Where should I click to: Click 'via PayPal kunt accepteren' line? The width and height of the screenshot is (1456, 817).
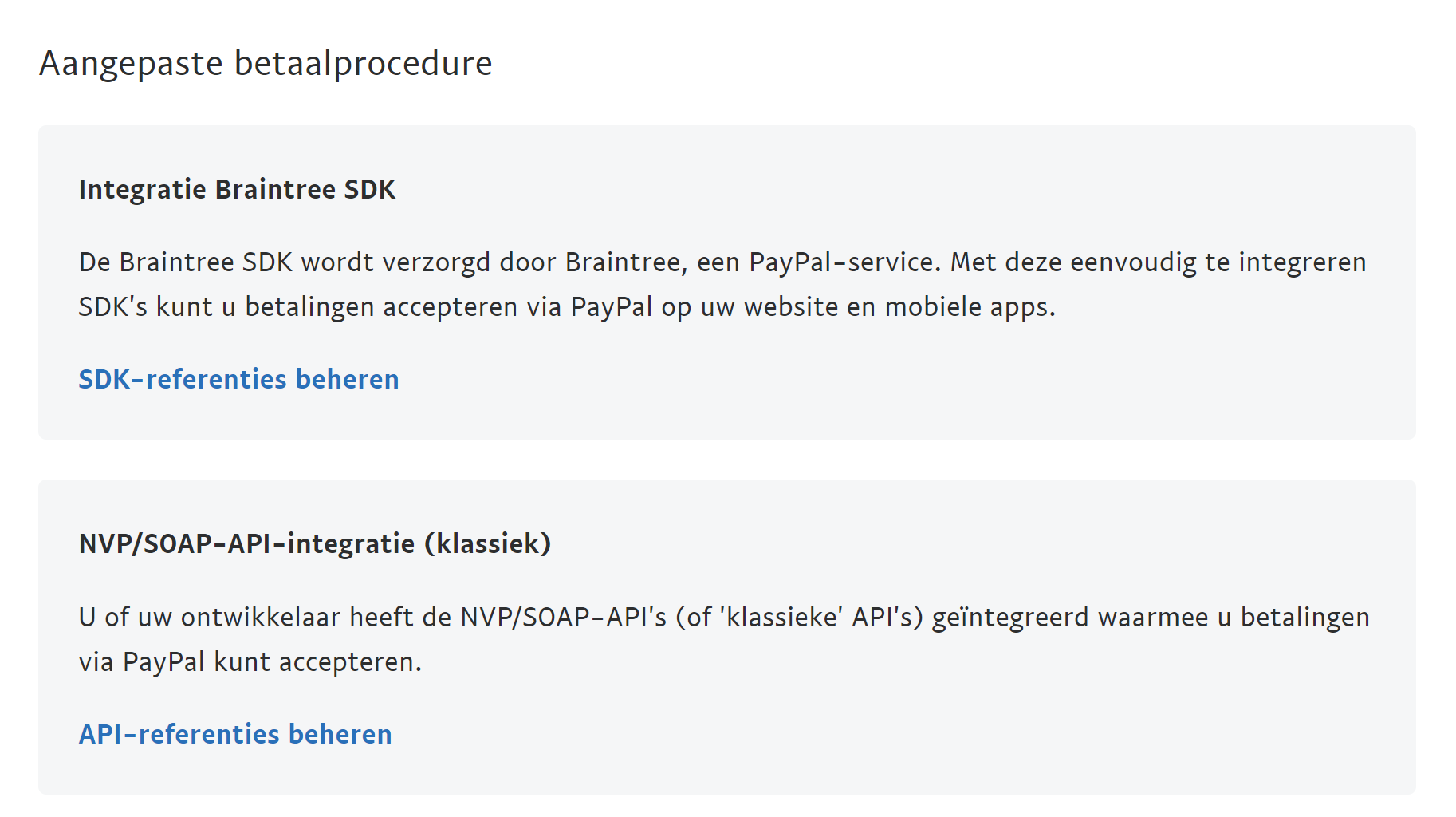pos(250,662)
